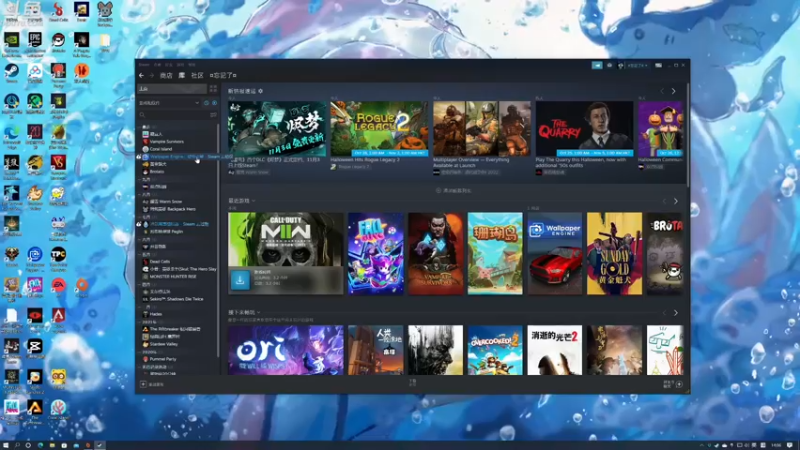Open the account name dropdown in title bar

click(x=637, y=65)
